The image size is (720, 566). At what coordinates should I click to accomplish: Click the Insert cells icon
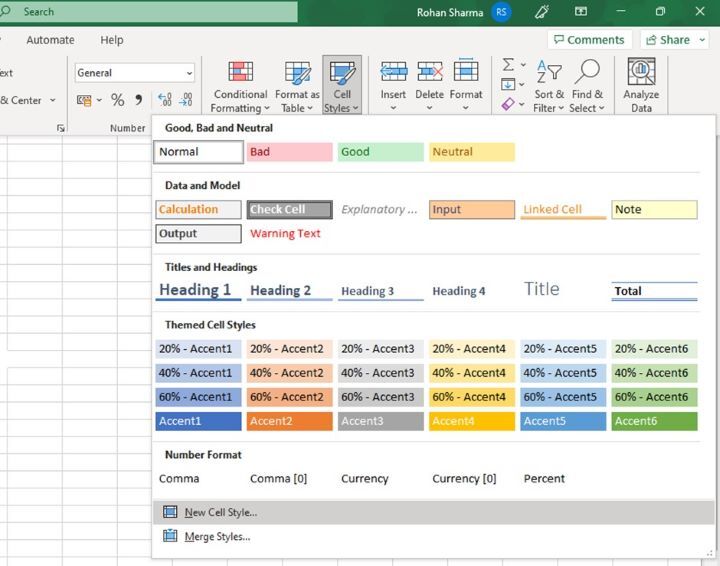[394, 72]
